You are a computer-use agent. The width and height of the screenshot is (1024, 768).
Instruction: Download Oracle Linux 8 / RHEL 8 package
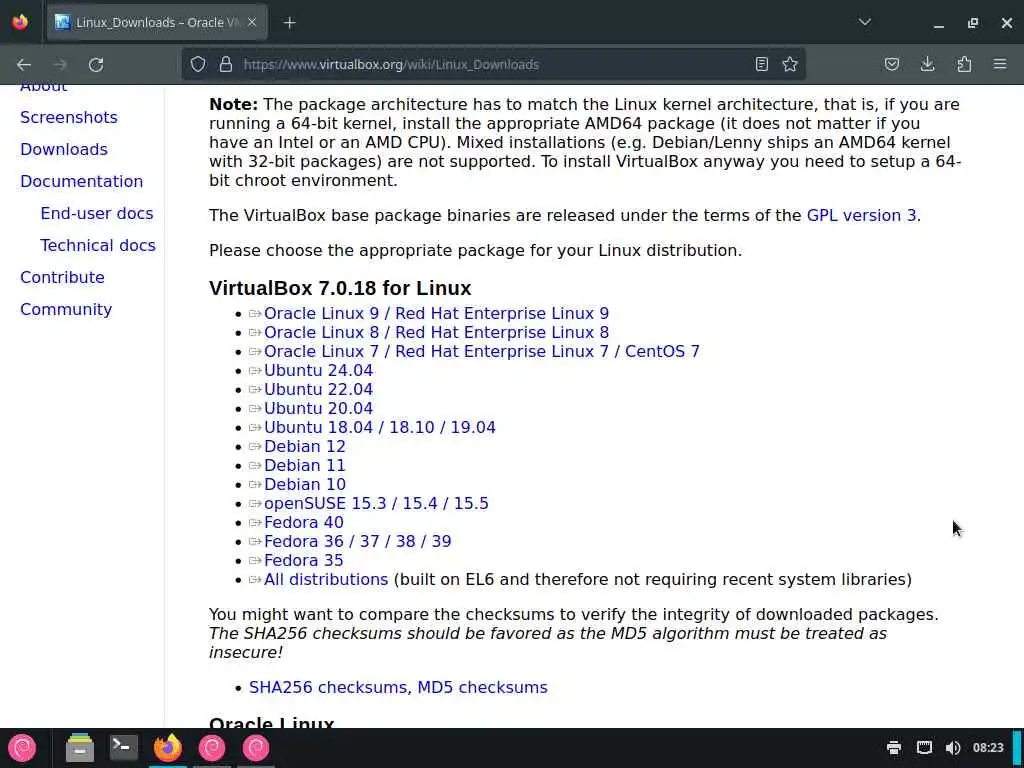pyautogui.click(x=436, y=332)
